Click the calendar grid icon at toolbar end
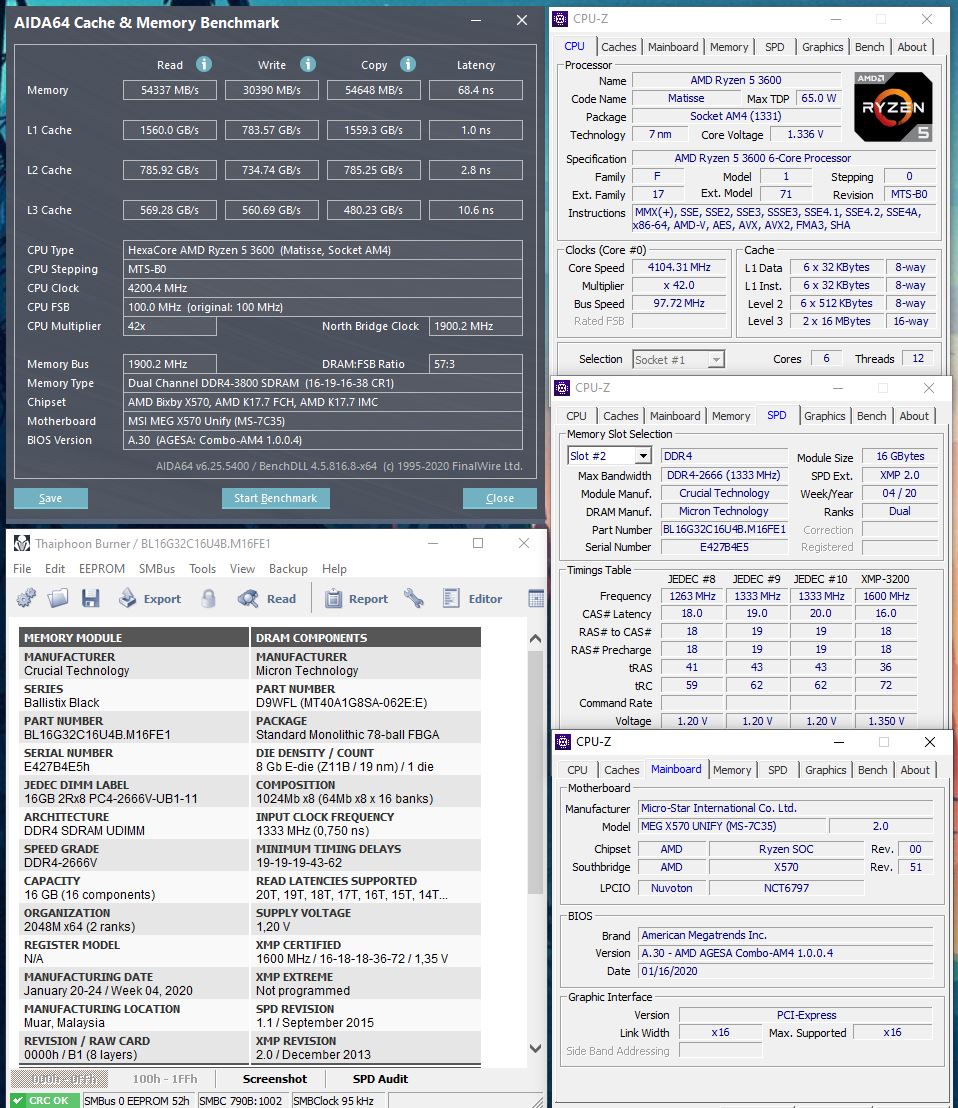The width and height of the screenshot is (958, 1108). click(x=536, y=599)
